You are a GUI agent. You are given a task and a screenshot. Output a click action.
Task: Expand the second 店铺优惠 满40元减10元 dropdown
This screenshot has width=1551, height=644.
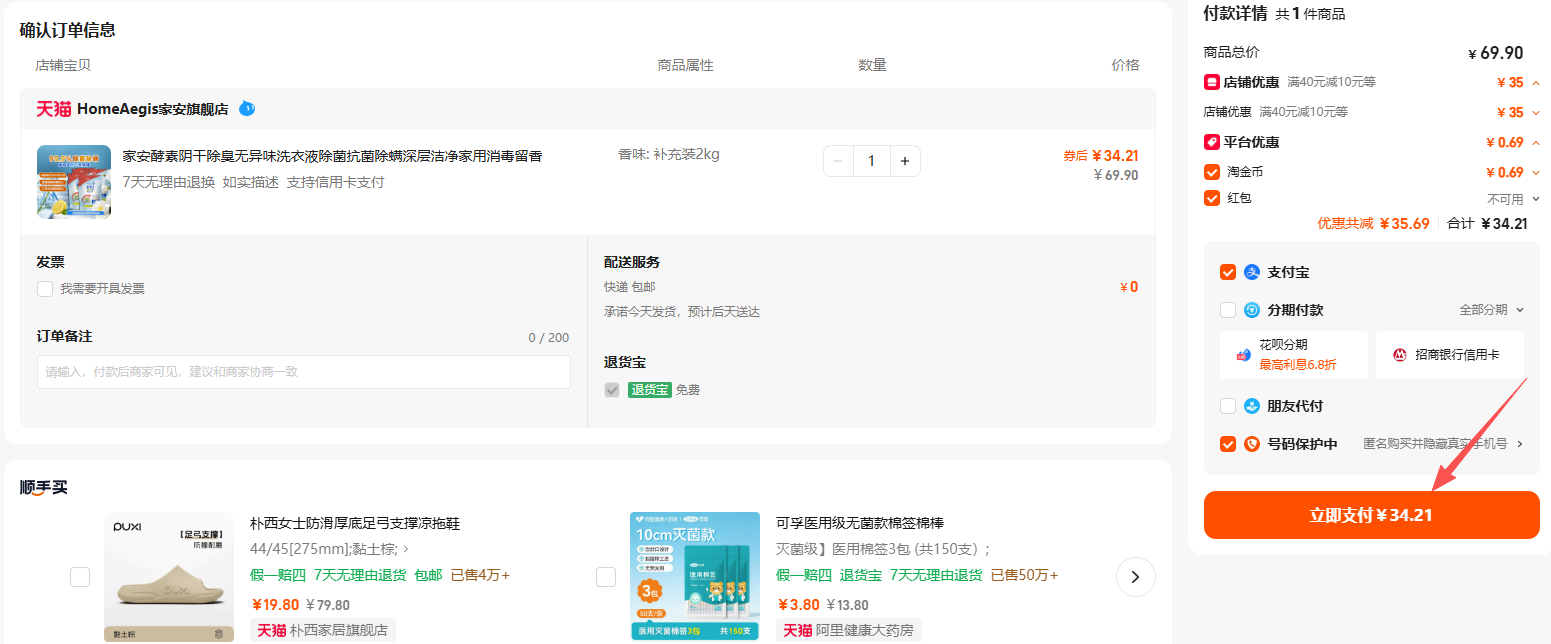coord(1536,112)
